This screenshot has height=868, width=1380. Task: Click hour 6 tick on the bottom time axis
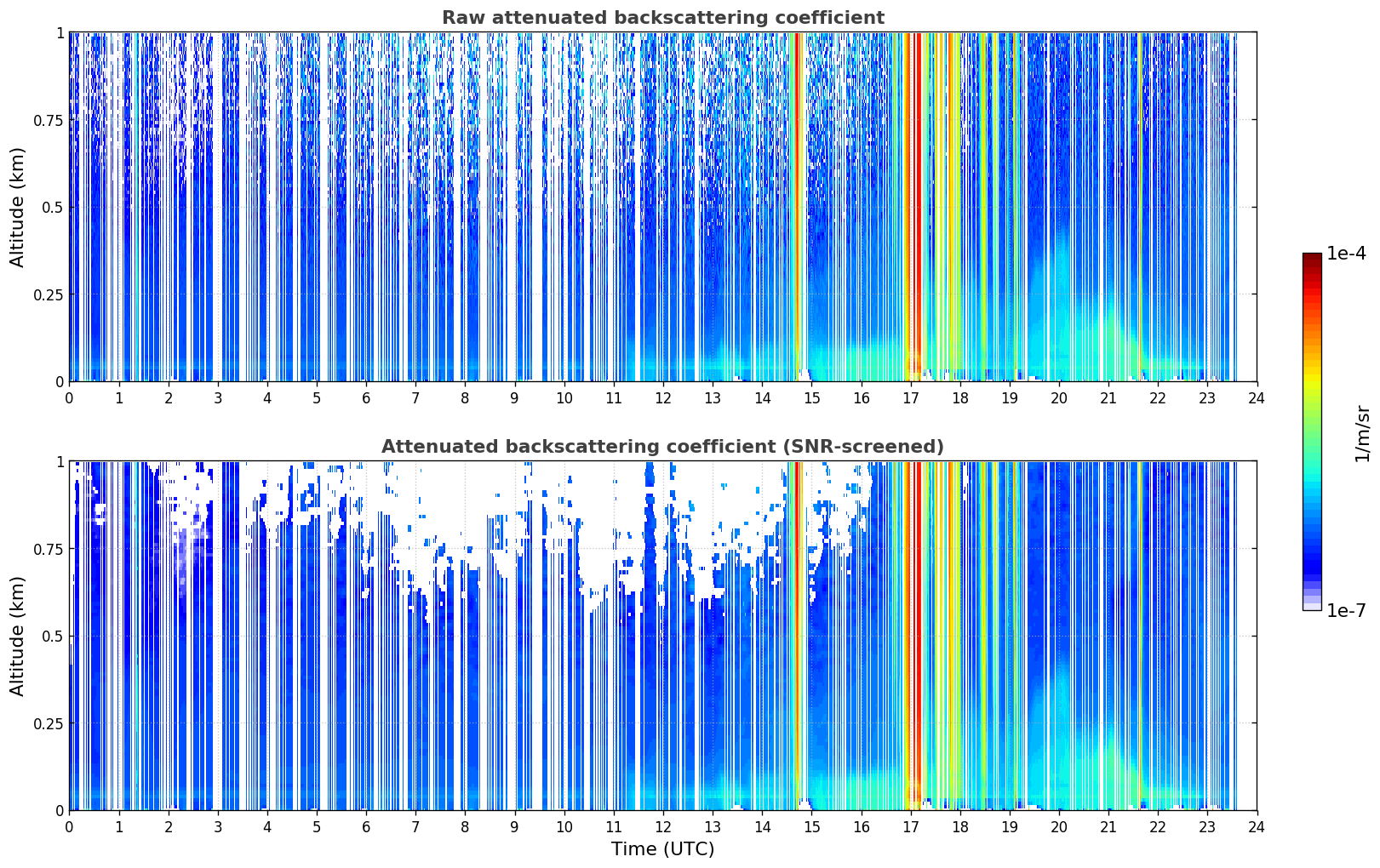click(366, 826)
